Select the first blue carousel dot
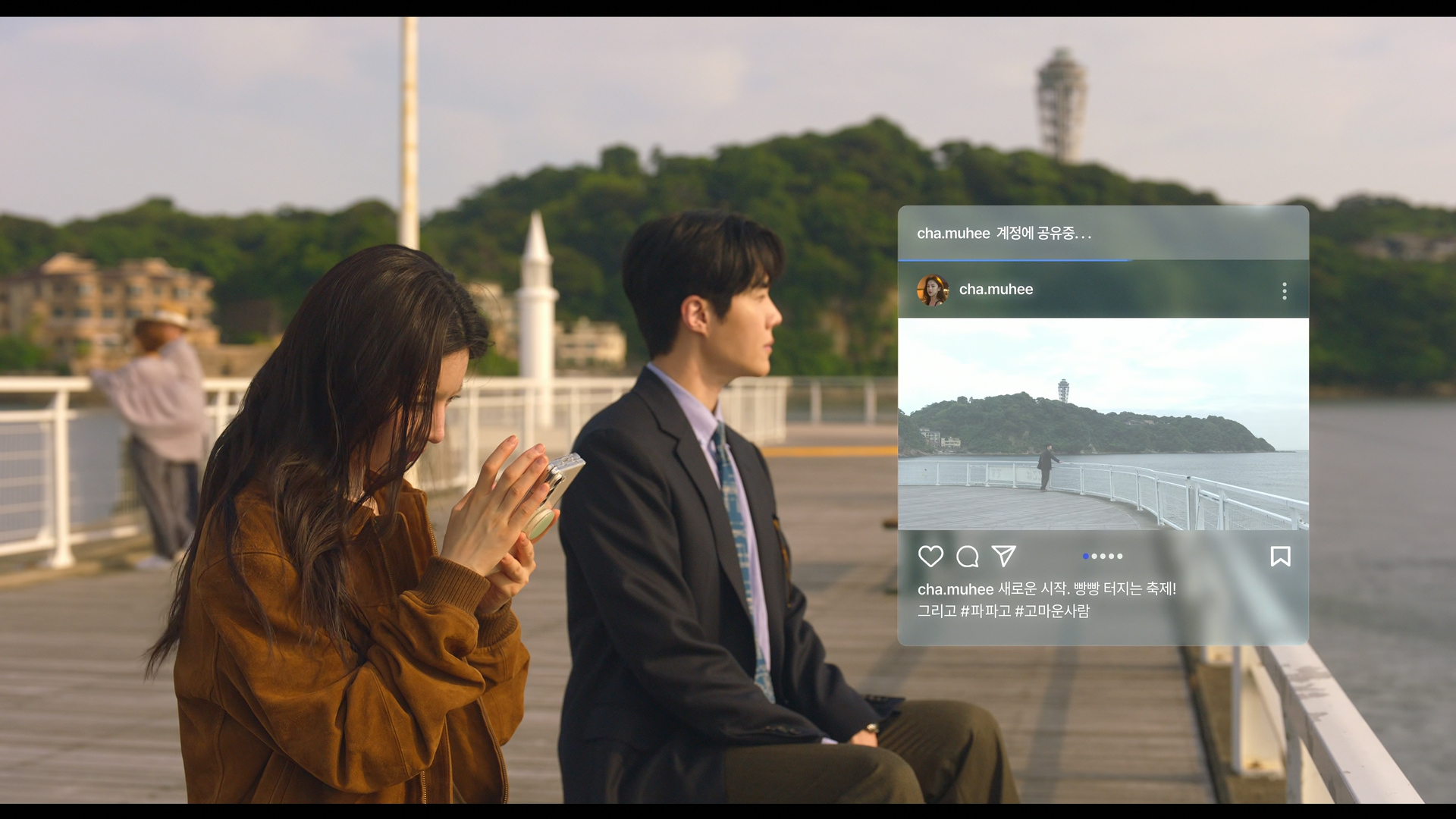The width and height of the screenshot is (1456, 819). tap(1085, 557)
